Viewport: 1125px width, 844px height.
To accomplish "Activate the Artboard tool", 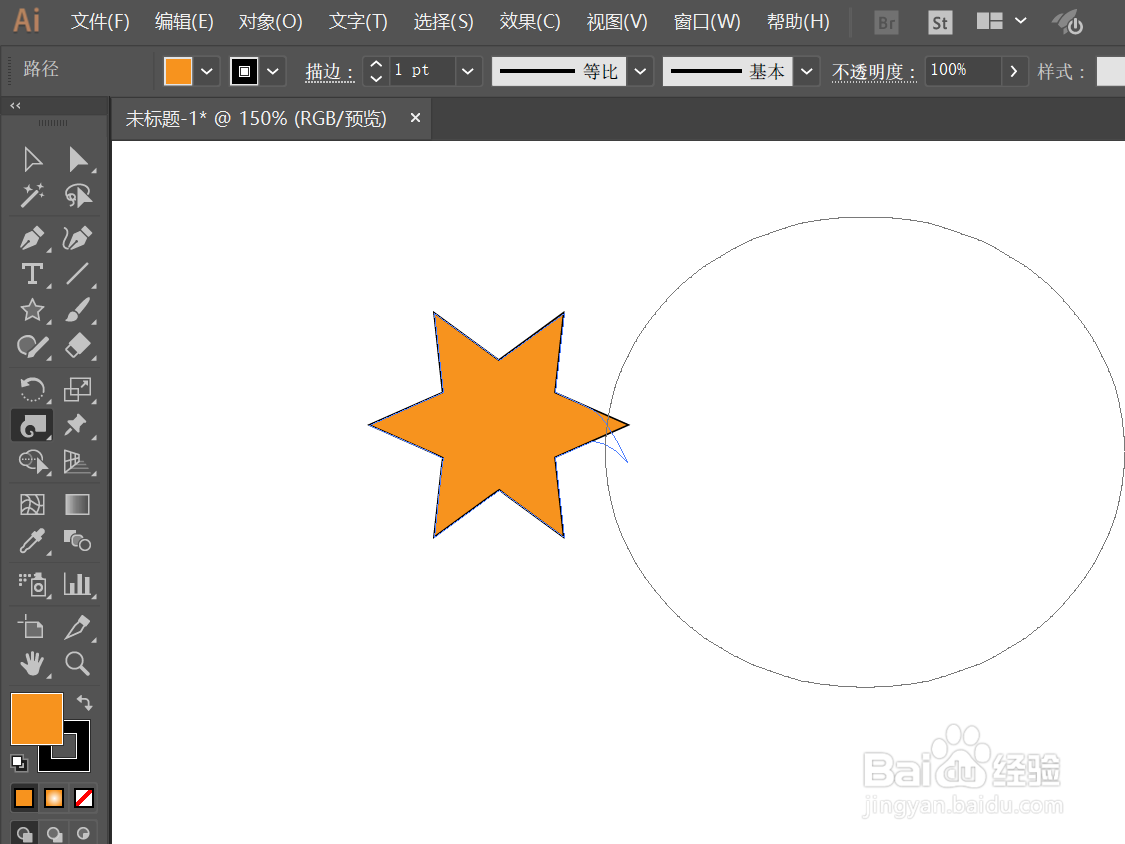I will coord(32,627).
